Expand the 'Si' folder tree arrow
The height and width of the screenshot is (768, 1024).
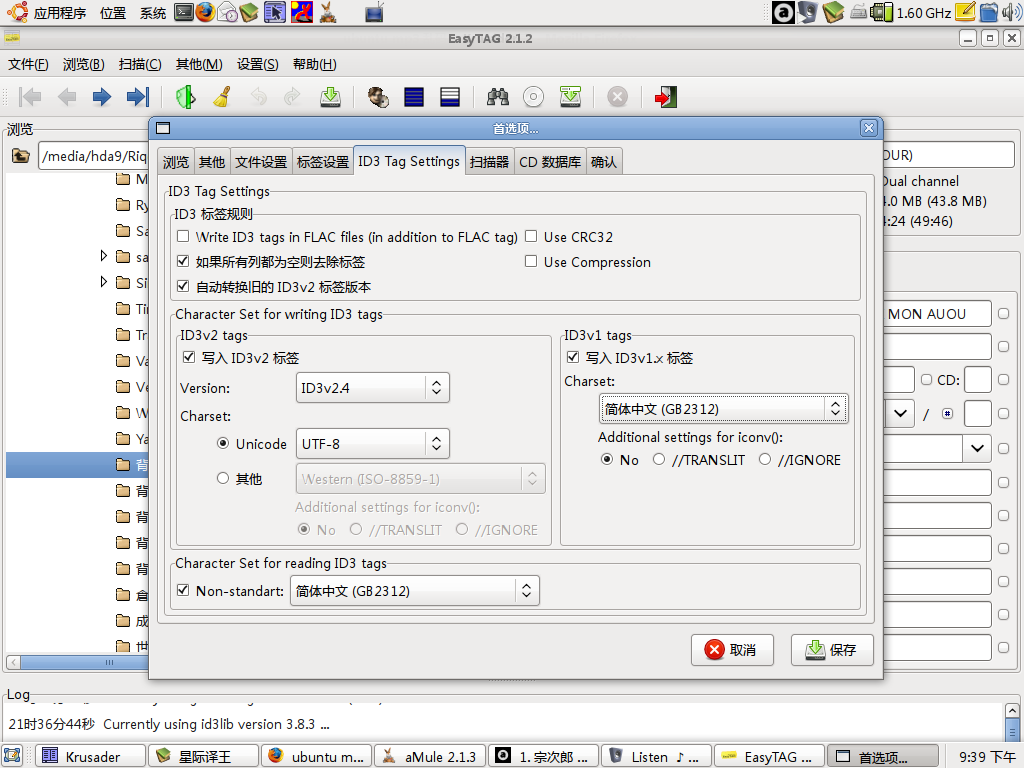tap(103, 282)
